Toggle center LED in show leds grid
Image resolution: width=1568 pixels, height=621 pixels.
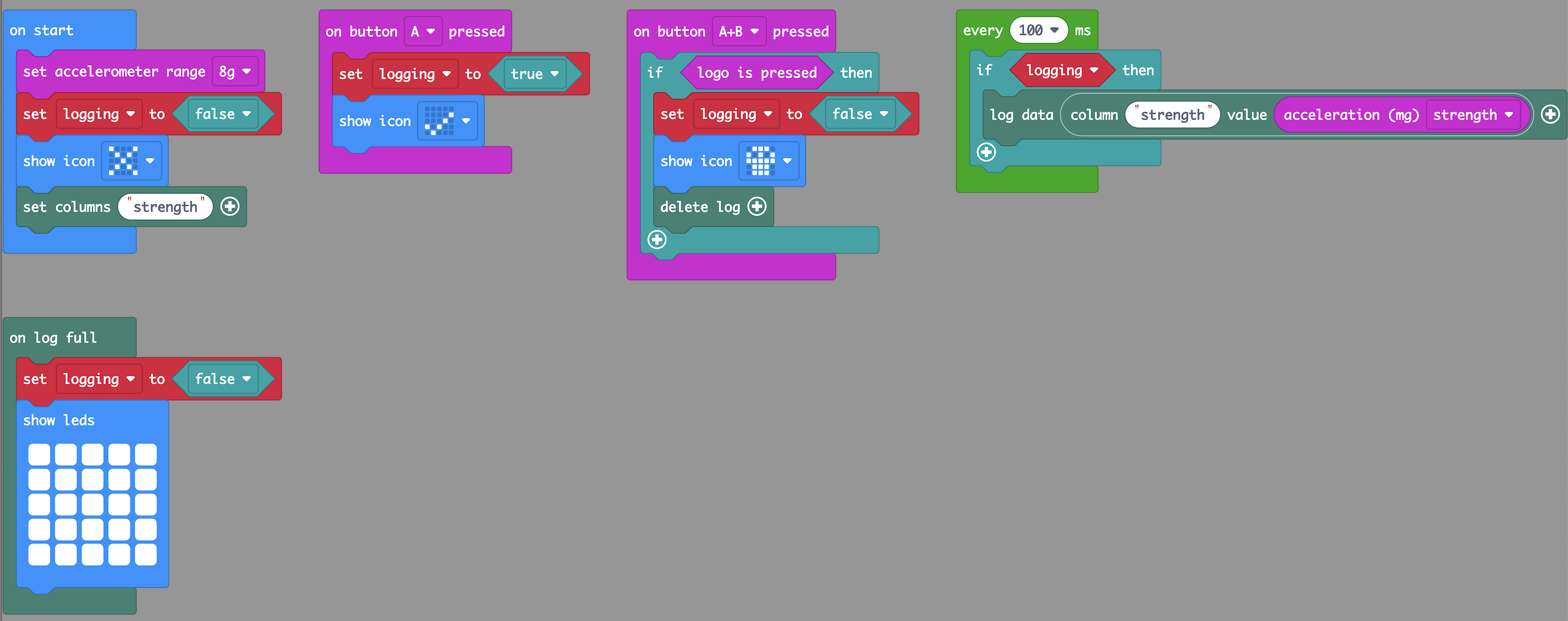point(92,504)
